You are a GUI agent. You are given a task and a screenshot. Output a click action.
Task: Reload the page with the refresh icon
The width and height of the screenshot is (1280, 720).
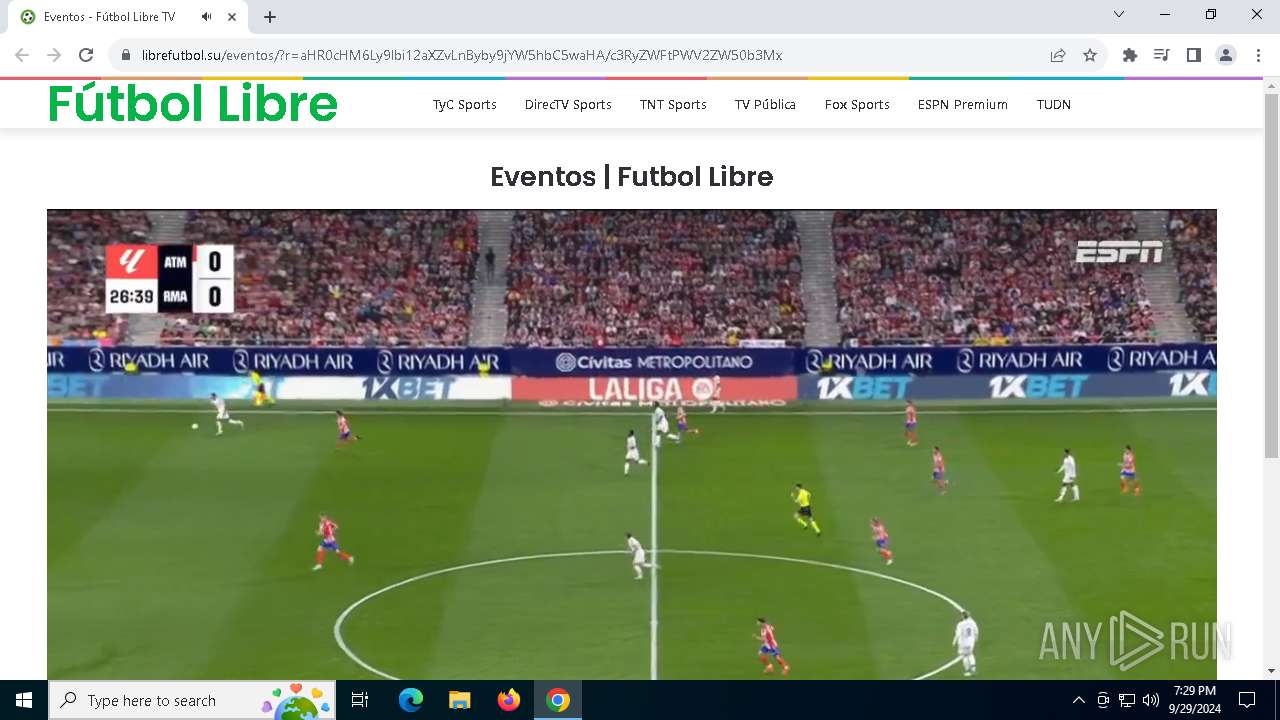(86, 55)
